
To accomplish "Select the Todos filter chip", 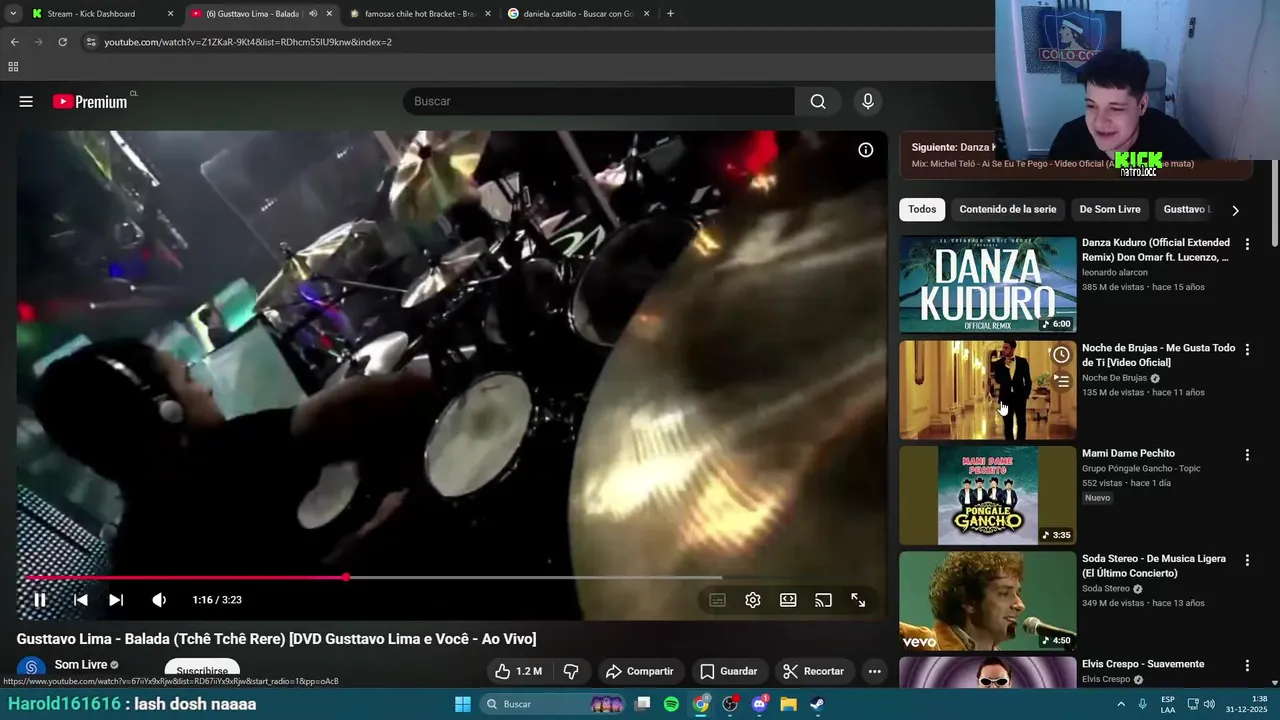I will (x=922, y=209).
